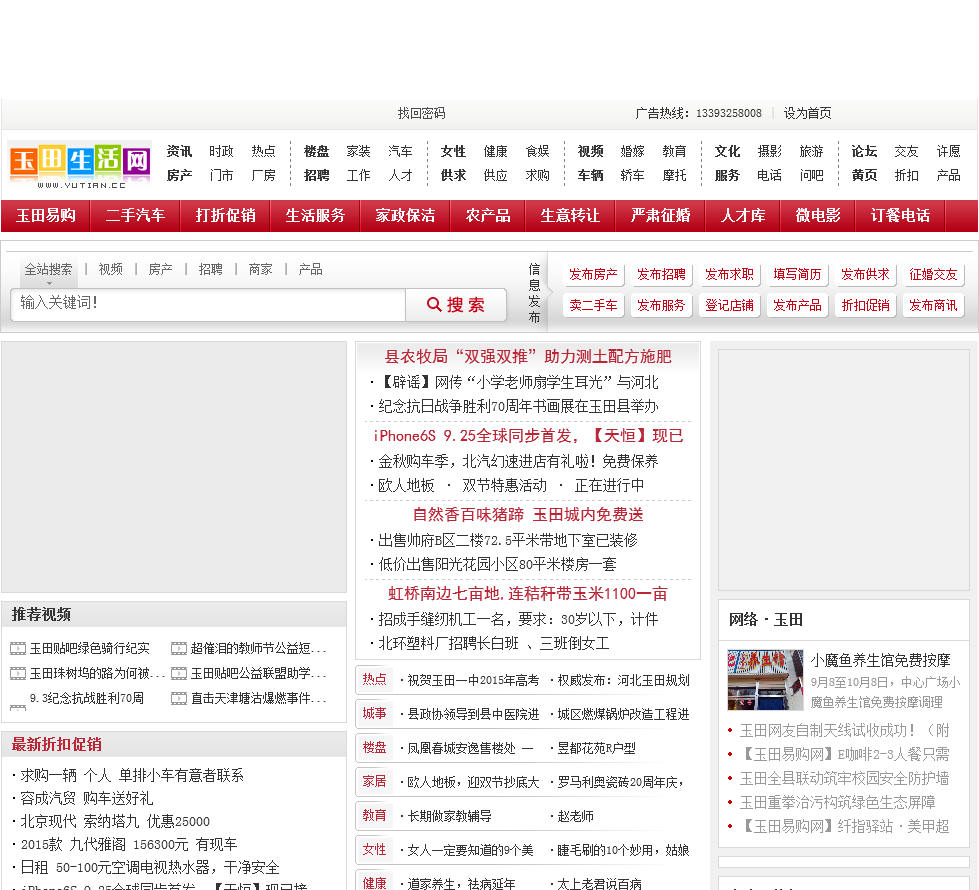Set site as homepage via 设为首页
Screen dimensions: 979x890
point(807,113)
